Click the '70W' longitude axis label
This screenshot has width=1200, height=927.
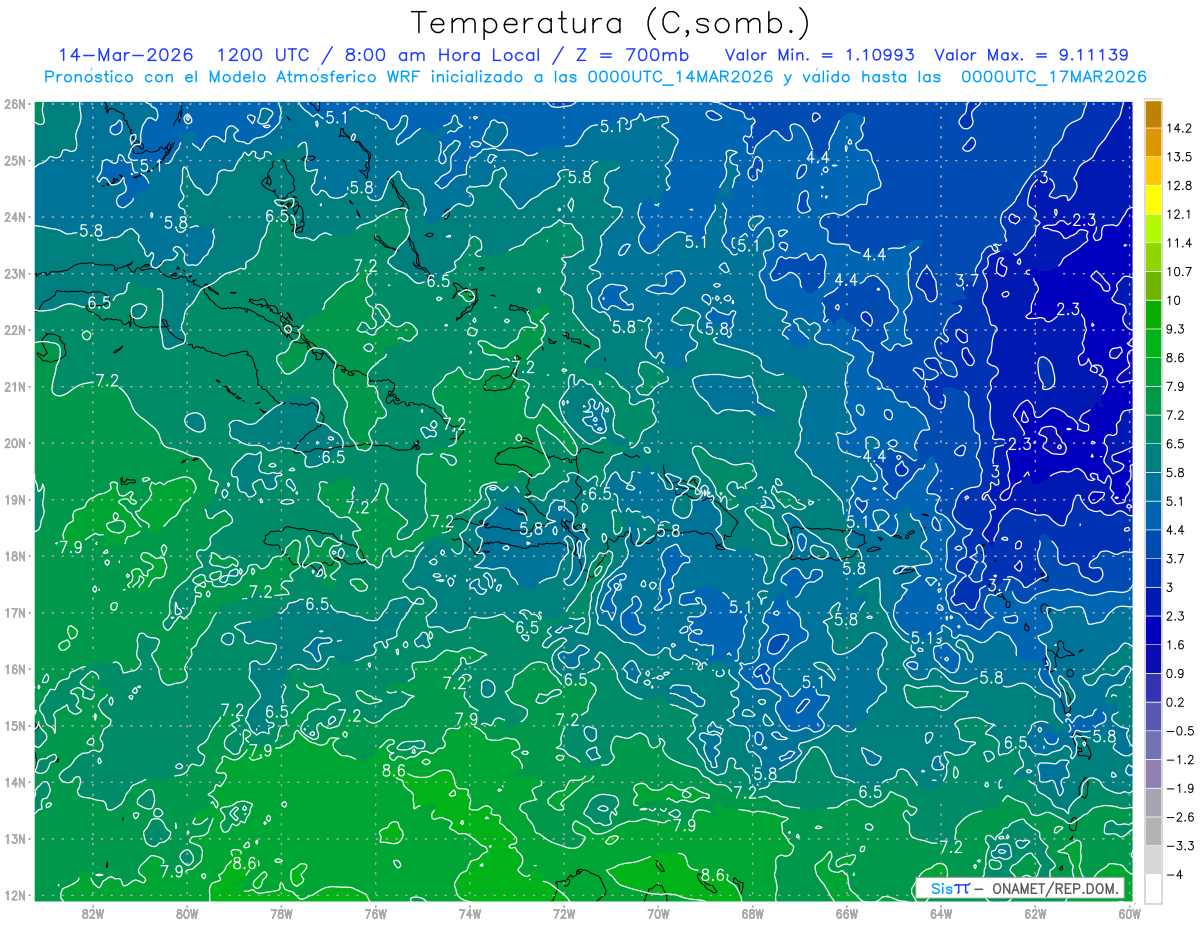coord(658,913)
